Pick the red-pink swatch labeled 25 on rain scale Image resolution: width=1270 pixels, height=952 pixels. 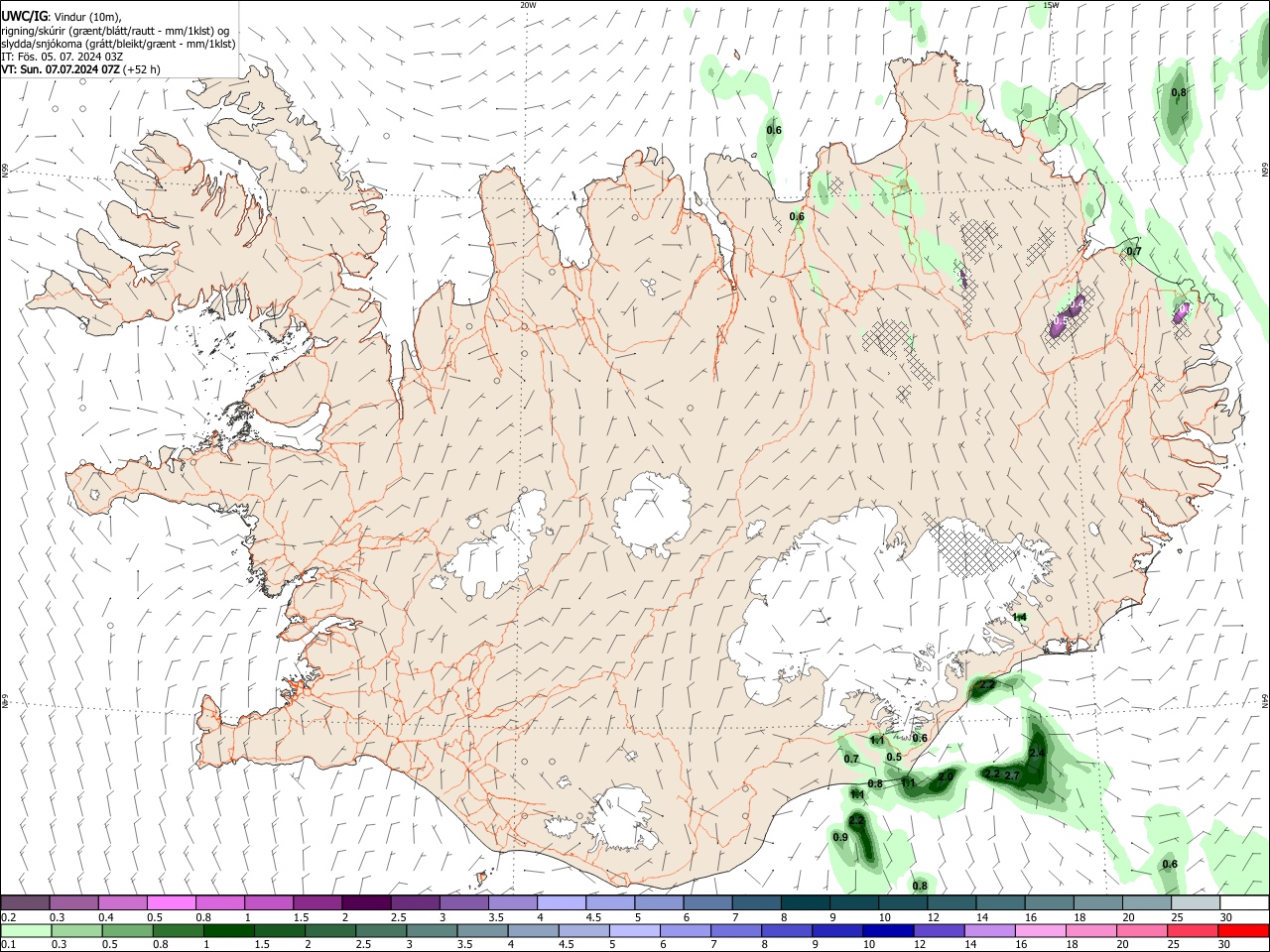coord(1193,930)
